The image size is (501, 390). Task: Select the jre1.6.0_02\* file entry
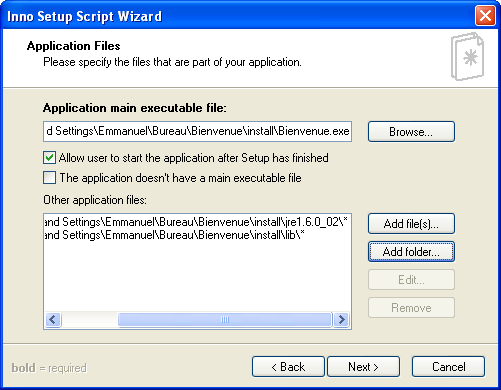click(196, 222)
